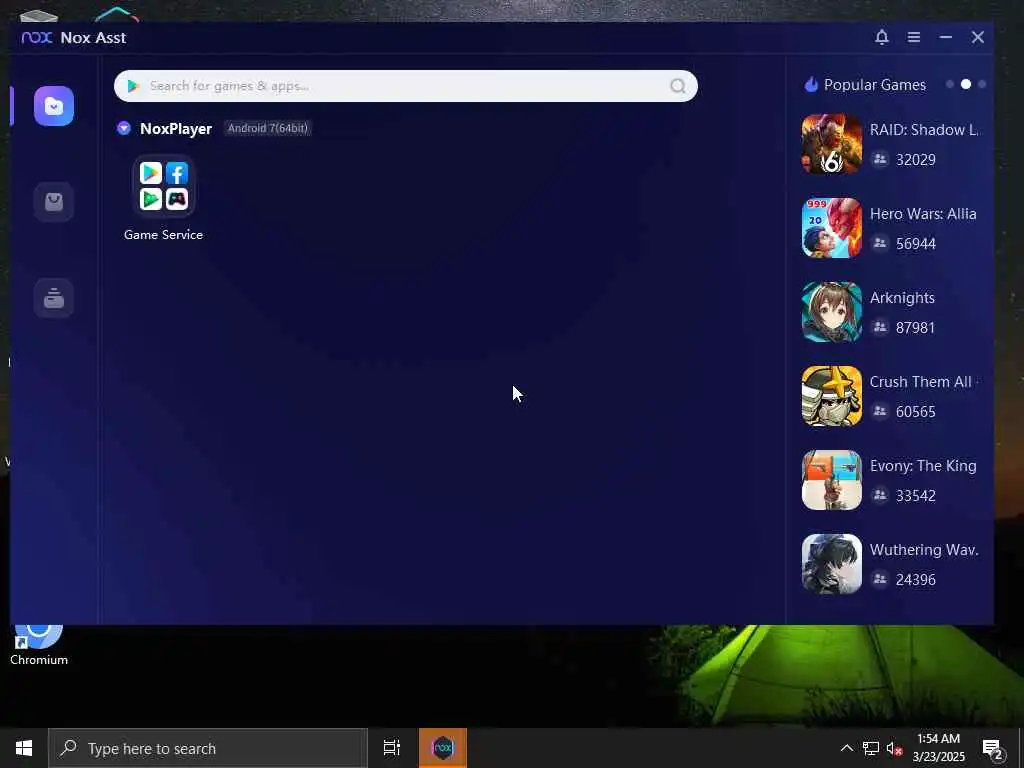
Task: Click the 56944 player count
Action: pyautogui.click(x=916, y=244)
